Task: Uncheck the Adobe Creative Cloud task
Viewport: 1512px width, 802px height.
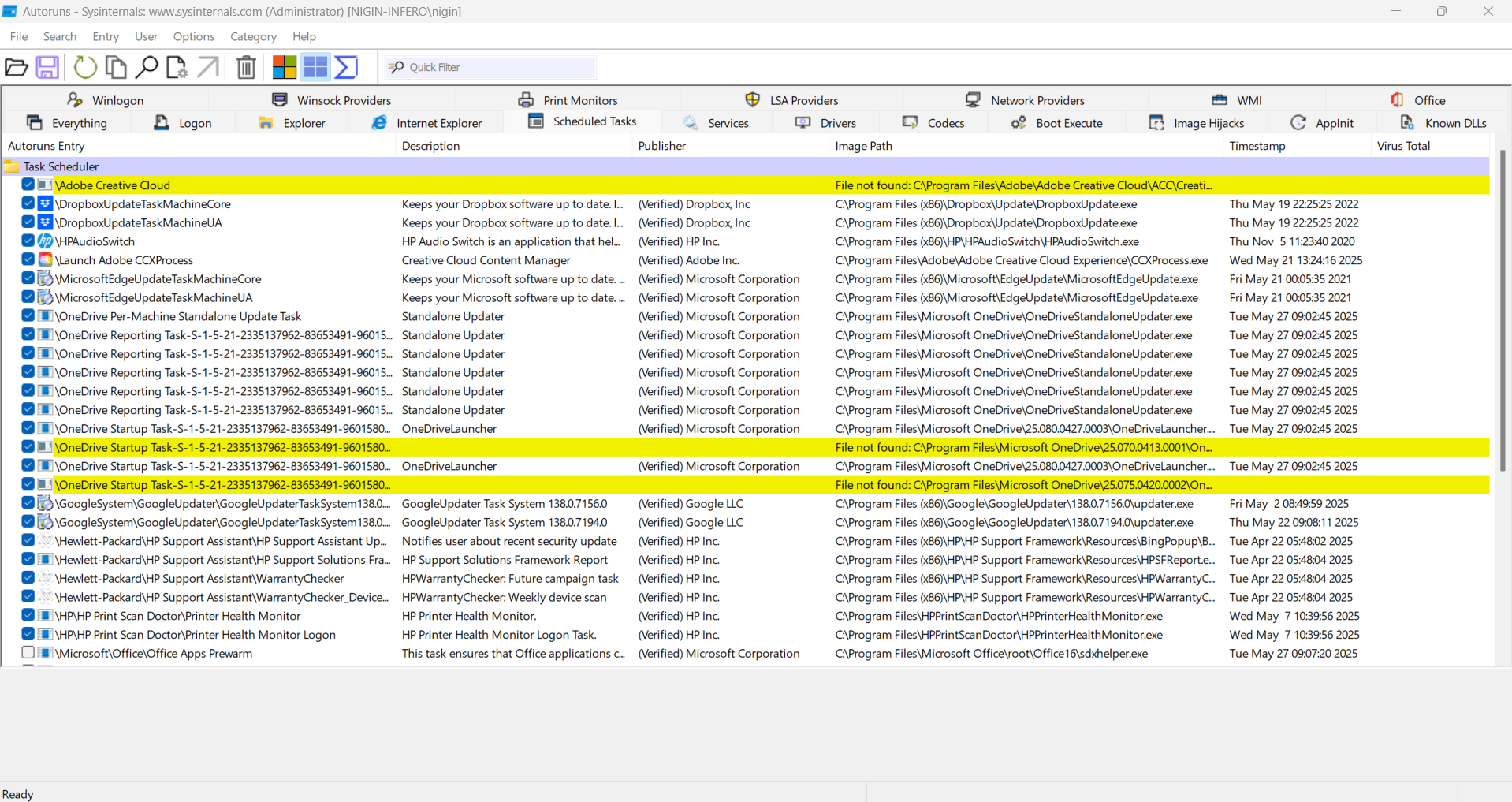Action: 28,185
